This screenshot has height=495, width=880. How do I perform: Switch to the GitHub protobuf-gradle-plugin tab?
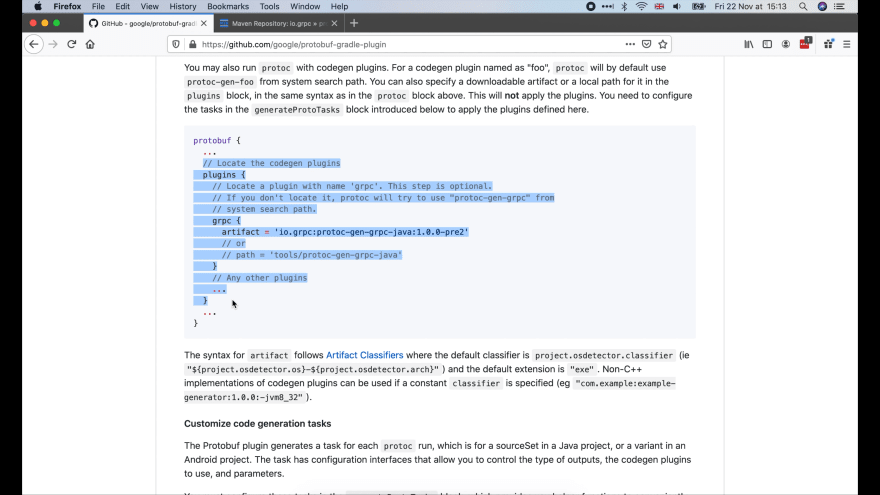pos(148,23)
